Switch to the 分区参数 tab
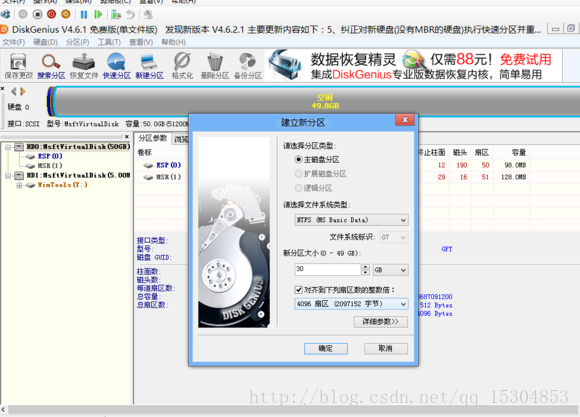Viewport: 580px width, 417px height. coord(152,138)
